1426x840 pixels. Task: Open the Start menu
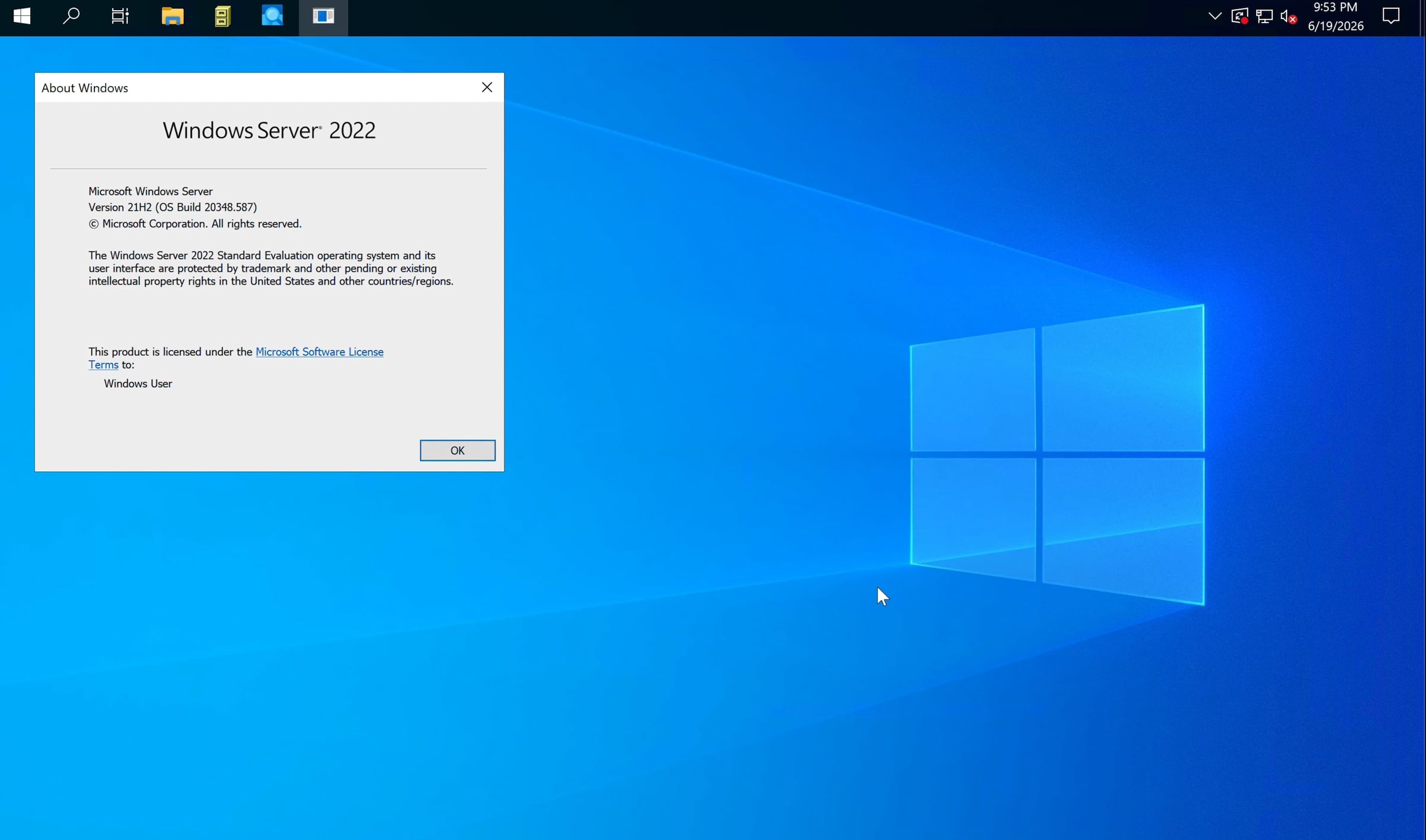point(22,16)
